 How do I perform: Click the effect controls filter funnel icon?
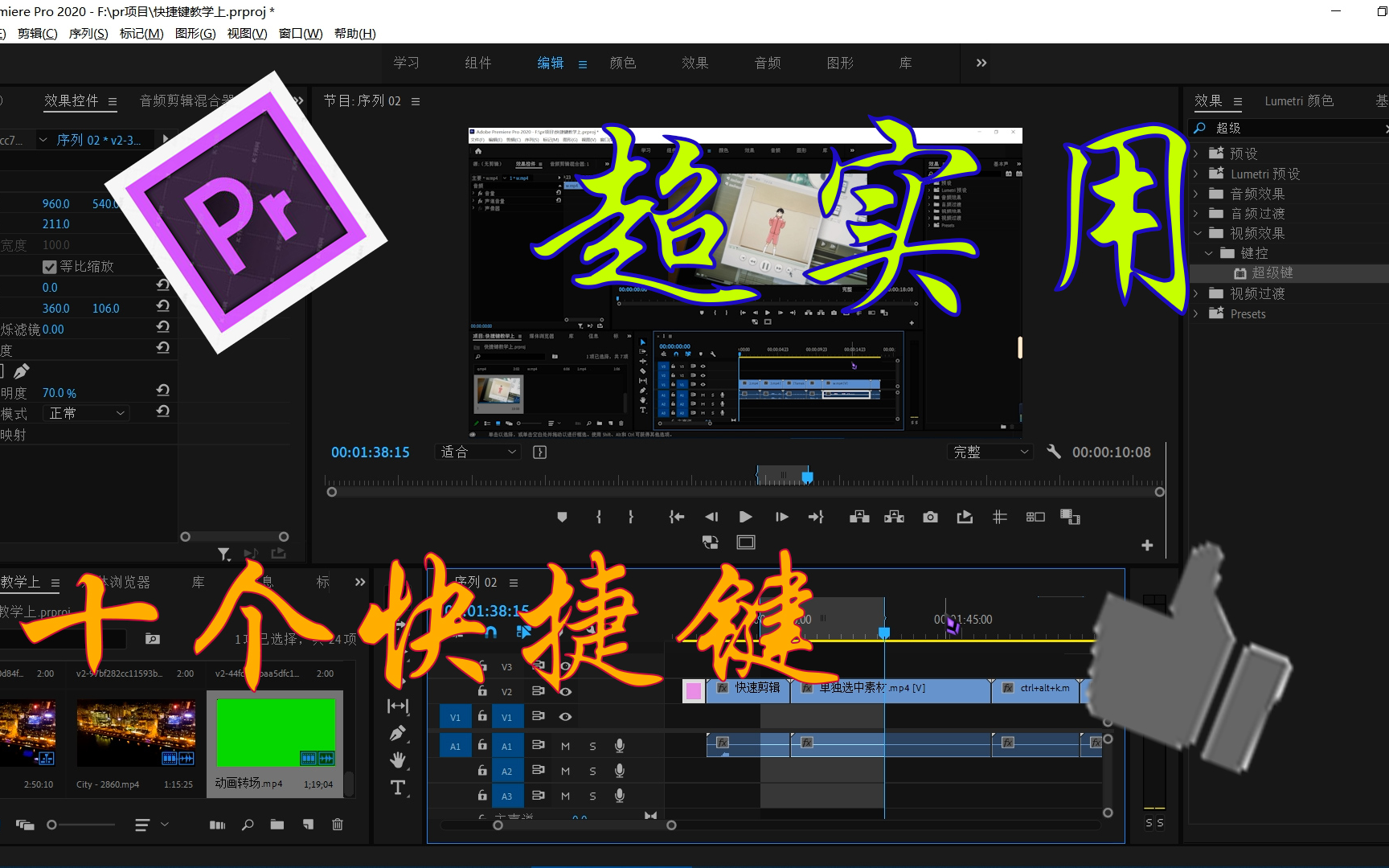pos(223,554)
